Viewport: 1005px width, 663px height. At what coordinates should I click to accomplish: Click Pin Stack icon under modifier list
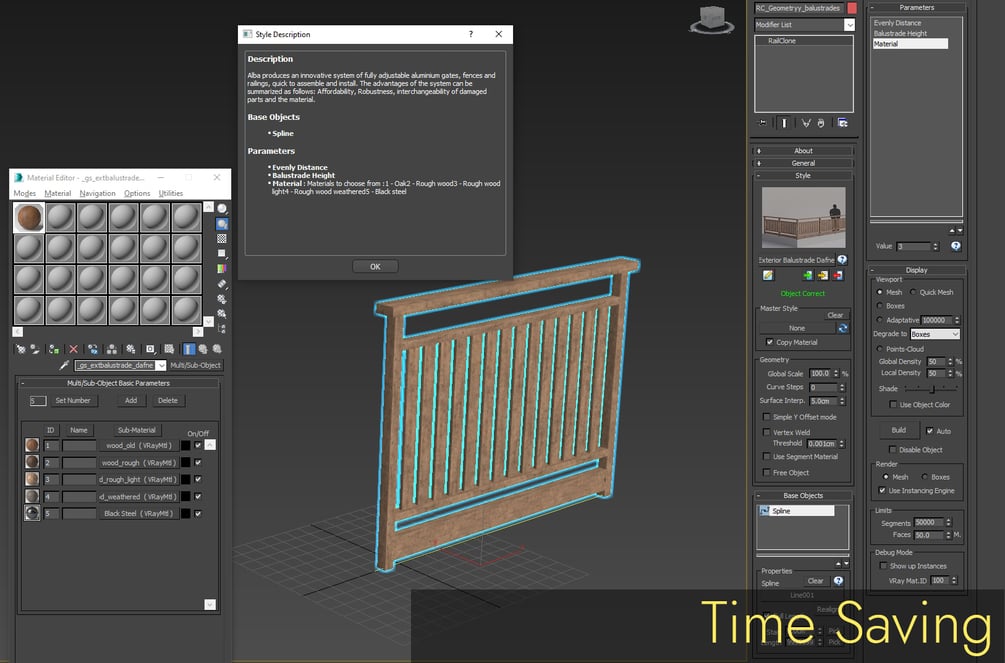click(x=763, y=122)
